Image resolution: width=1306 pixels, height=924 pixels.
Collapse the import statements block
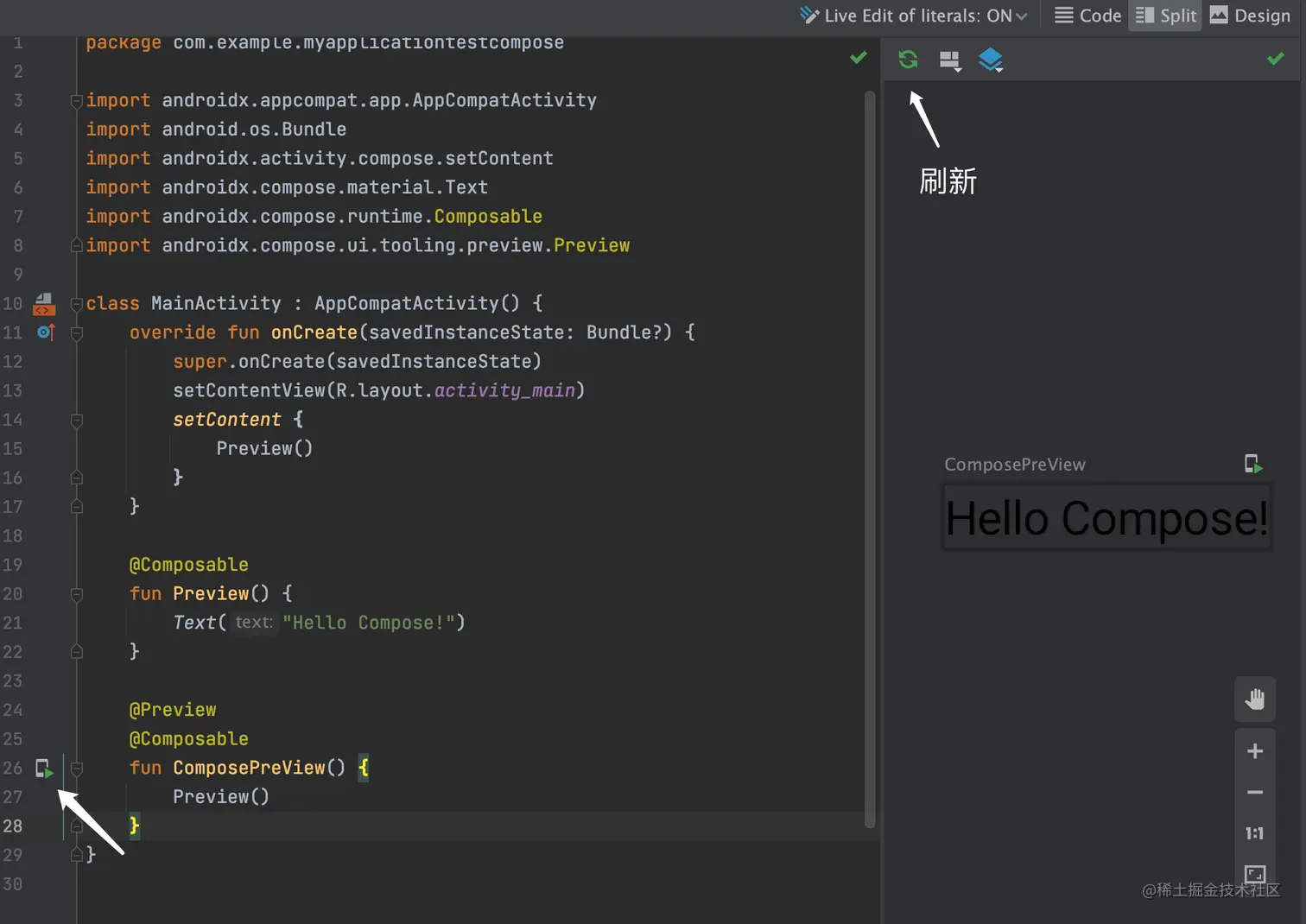point(77,101)
